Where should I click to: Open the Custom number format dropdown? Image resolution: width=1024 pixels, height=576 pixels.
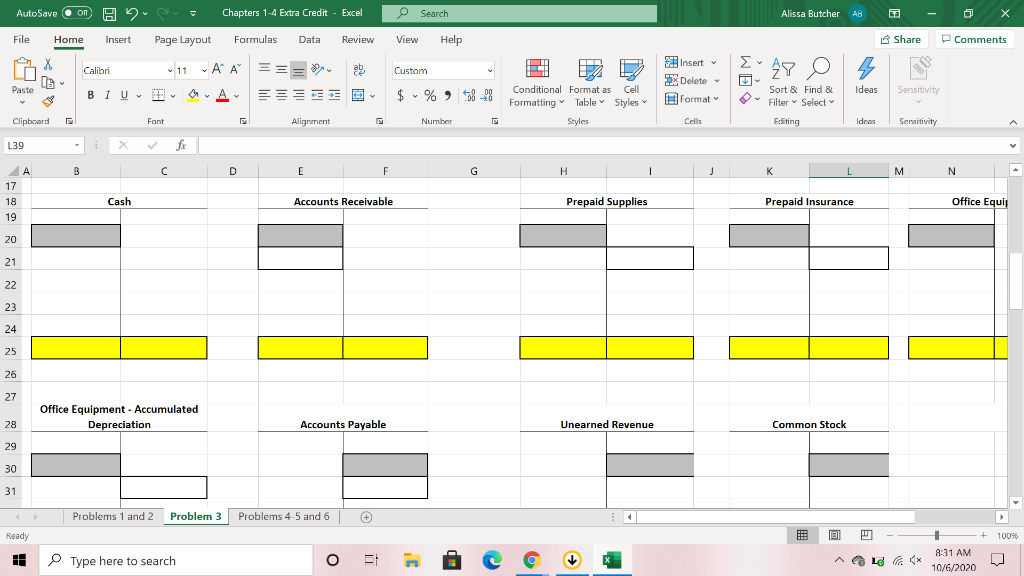(x=489, y=71)
